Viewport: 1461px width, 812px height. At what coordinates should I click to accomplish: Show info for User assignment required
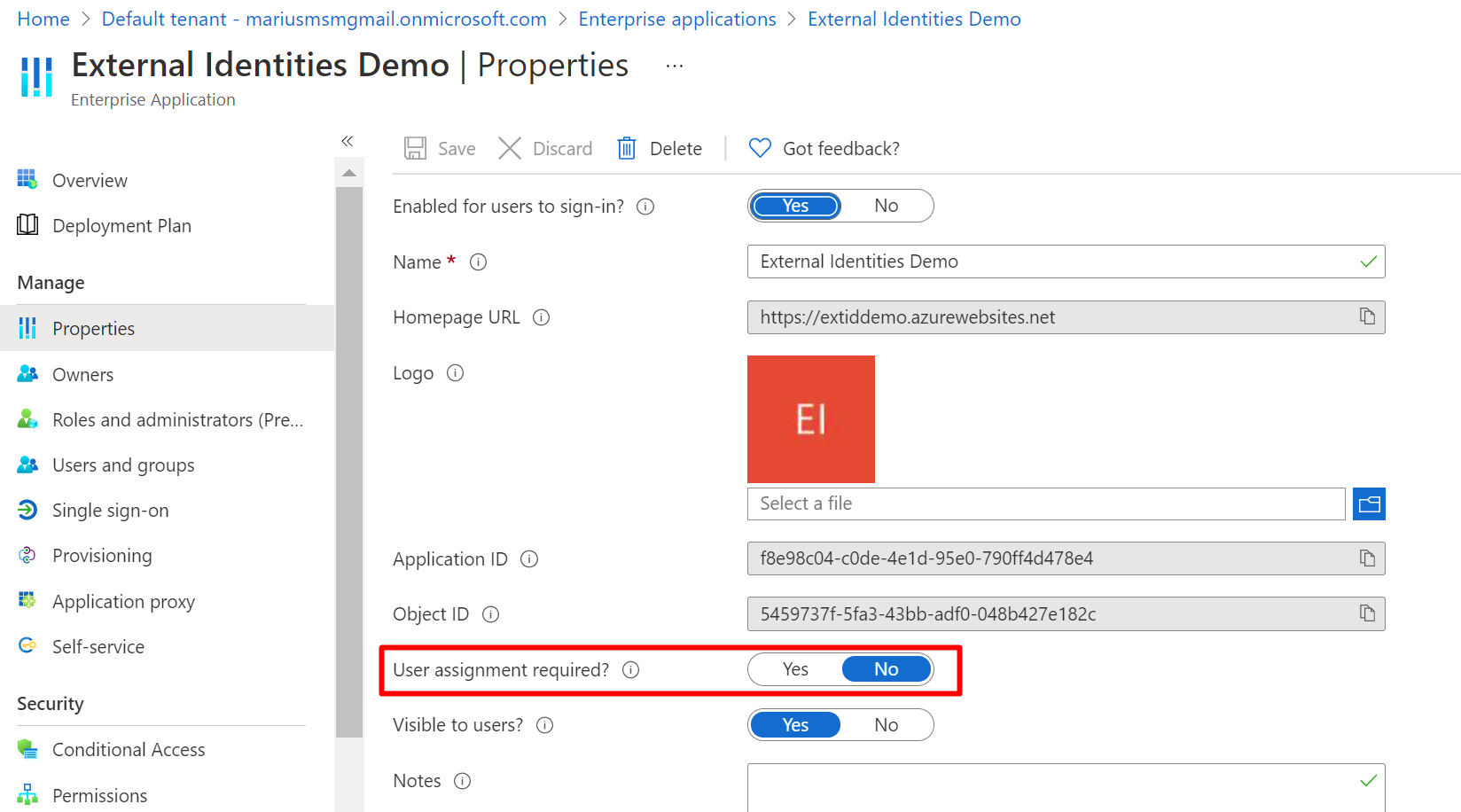click(x=630, y=670)
